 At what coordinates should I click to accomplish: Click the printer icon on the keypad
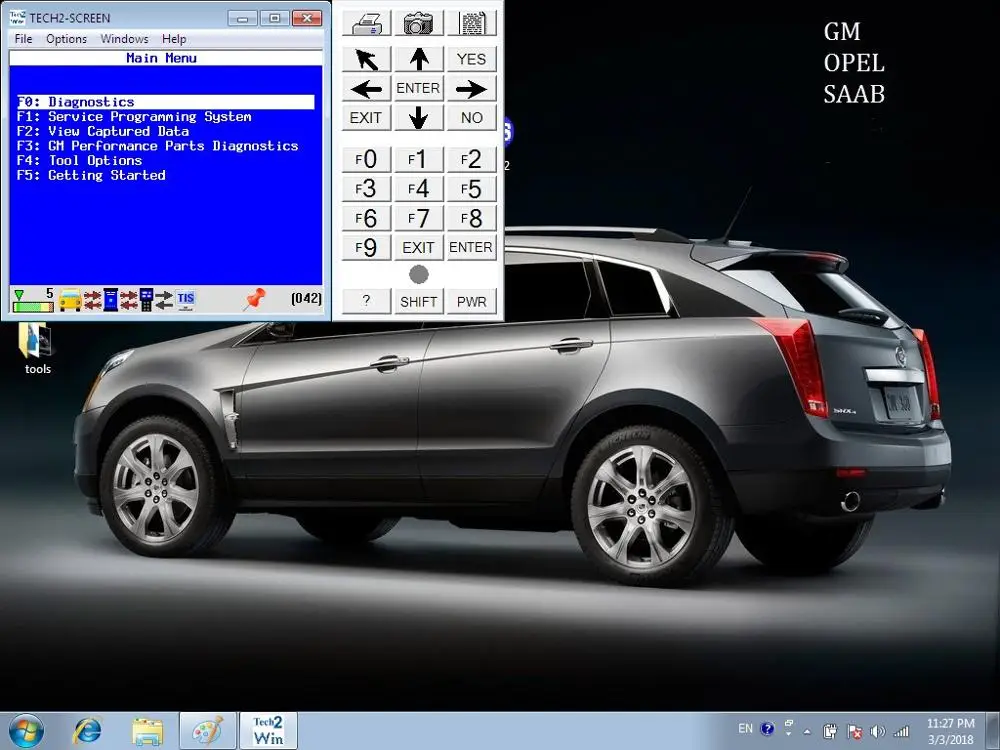366,24
